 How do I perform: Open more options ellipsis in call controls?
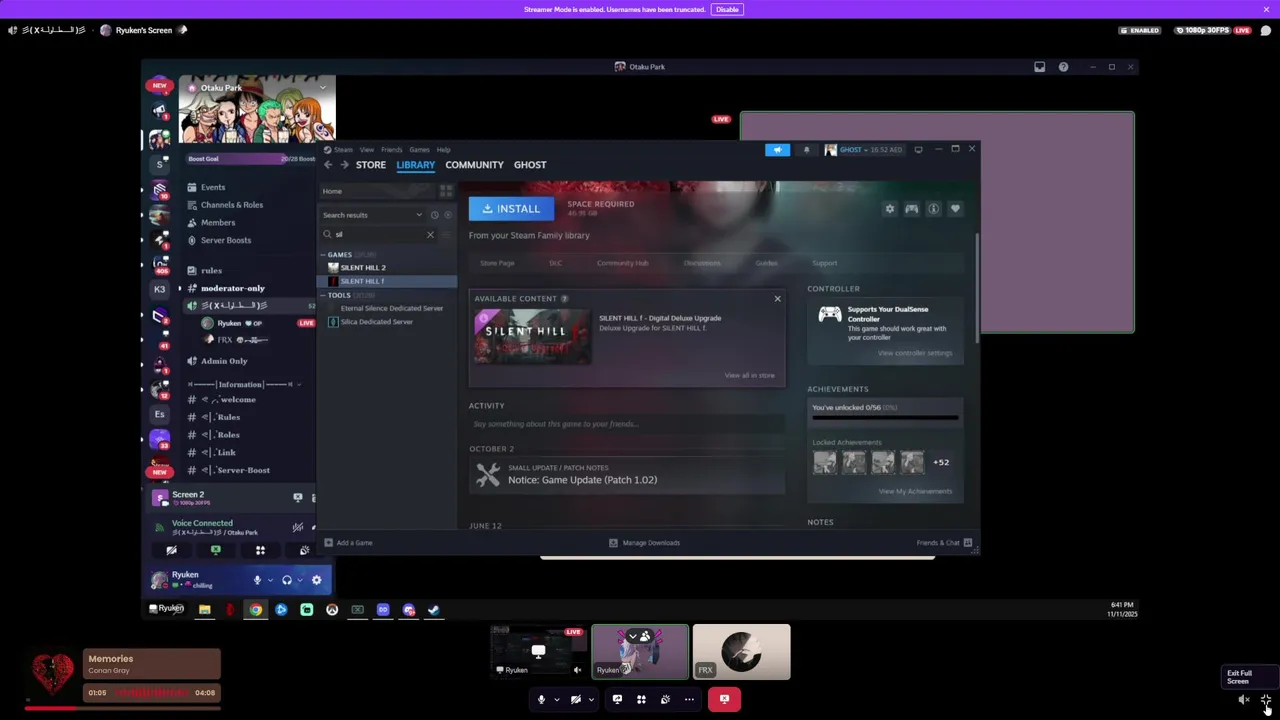point(689,699)
